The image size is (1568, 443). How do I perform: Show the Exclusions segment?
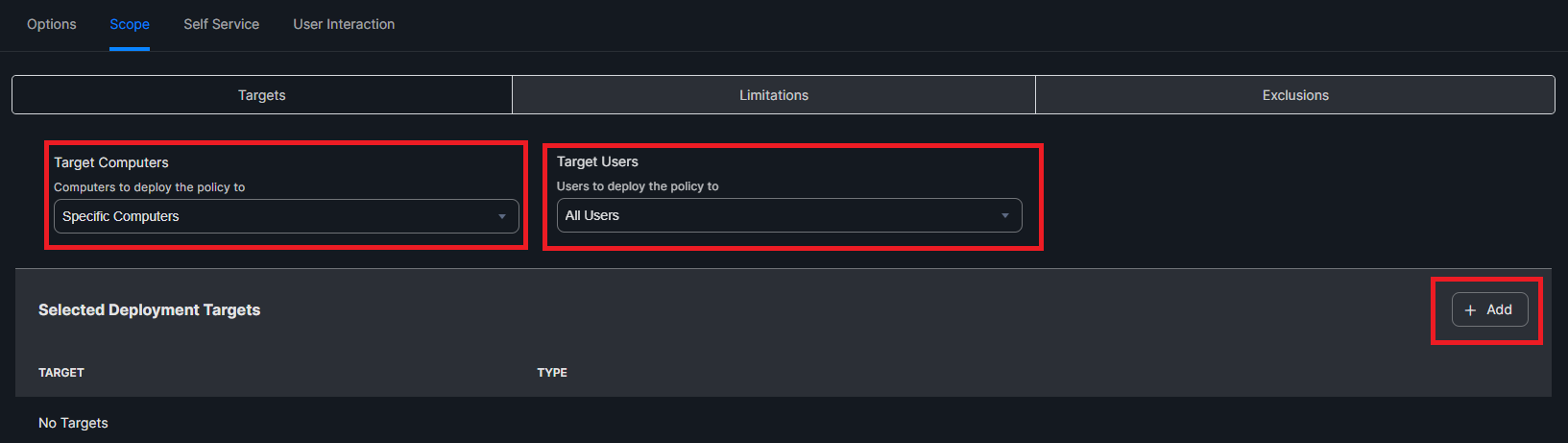coord(1295,95)
